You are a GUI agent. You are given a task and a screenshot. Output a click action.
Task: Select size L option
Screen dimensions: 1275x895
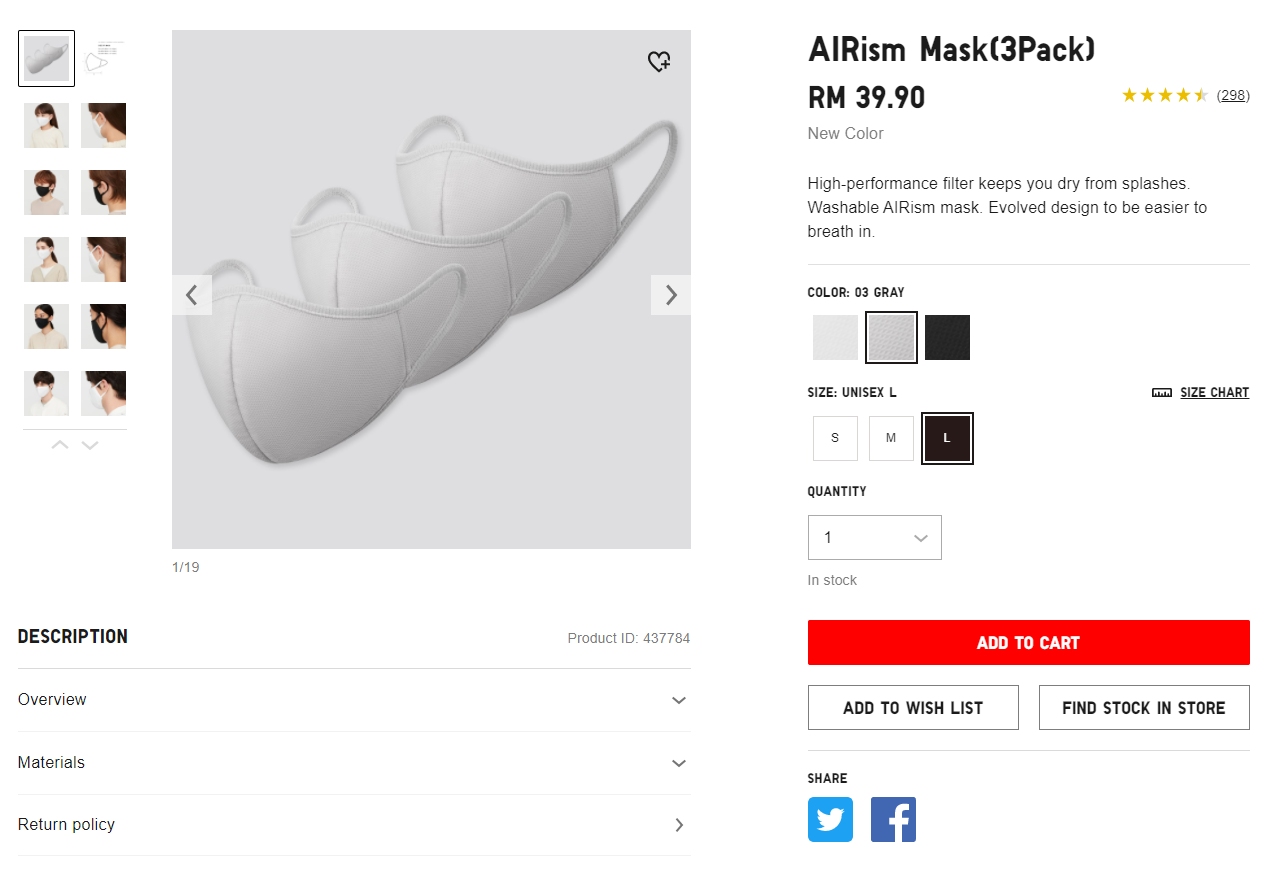[x=947, y=438]
